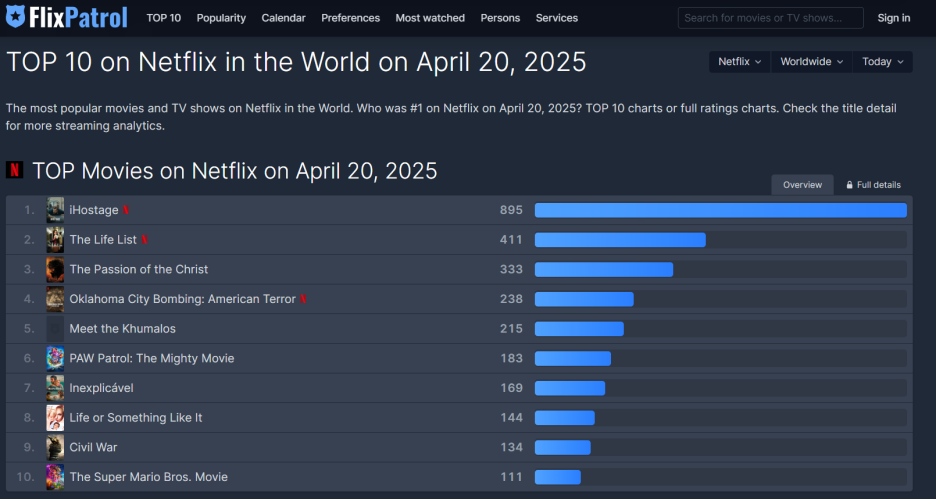The image size is (936, 499).
Task: Click score 144 for Life or Something
Action: [x=512, y=418]
